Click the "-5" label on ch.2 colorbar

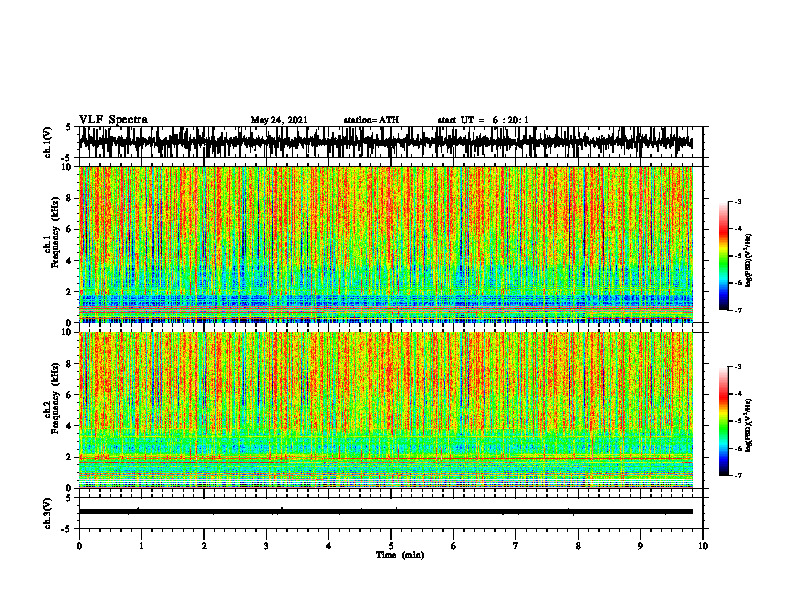(738, 421)
